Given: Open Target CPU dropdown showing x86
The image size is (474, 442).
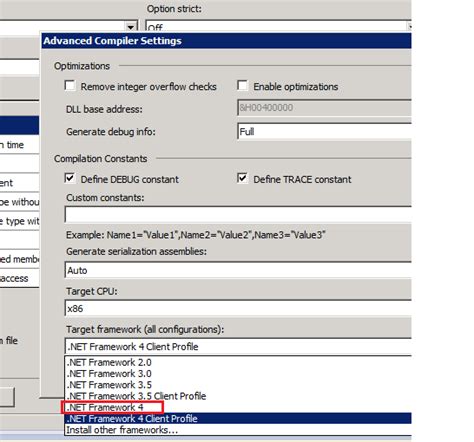Looking at the screenshot, I should [238, 308].
